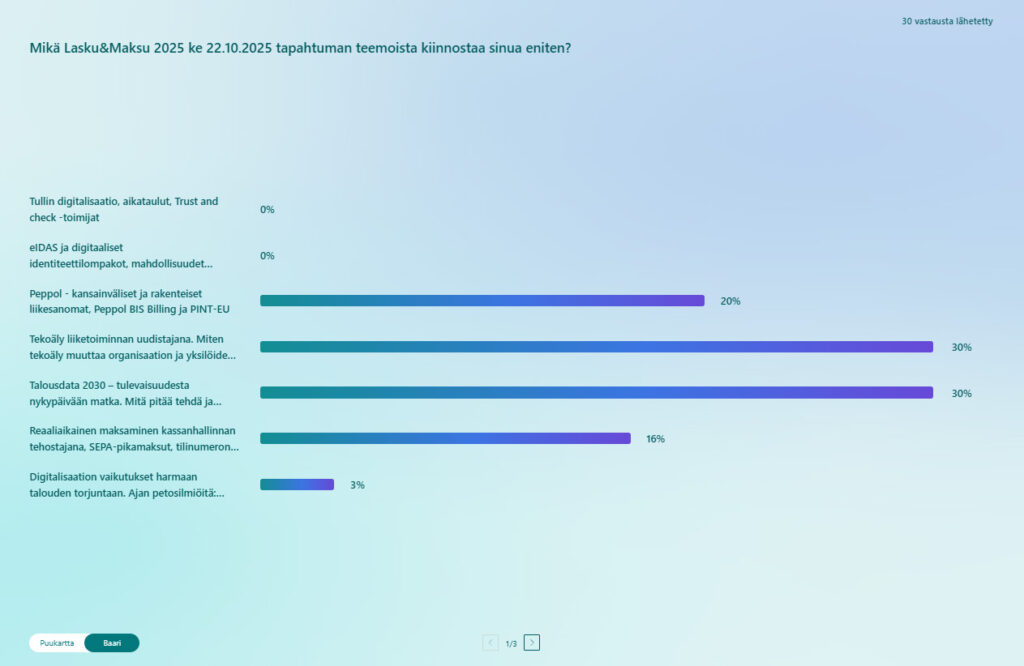Click the 0% value beside Tullin digitalisaatio
This screenshot has height=666, width=1024.
(267, 210)
